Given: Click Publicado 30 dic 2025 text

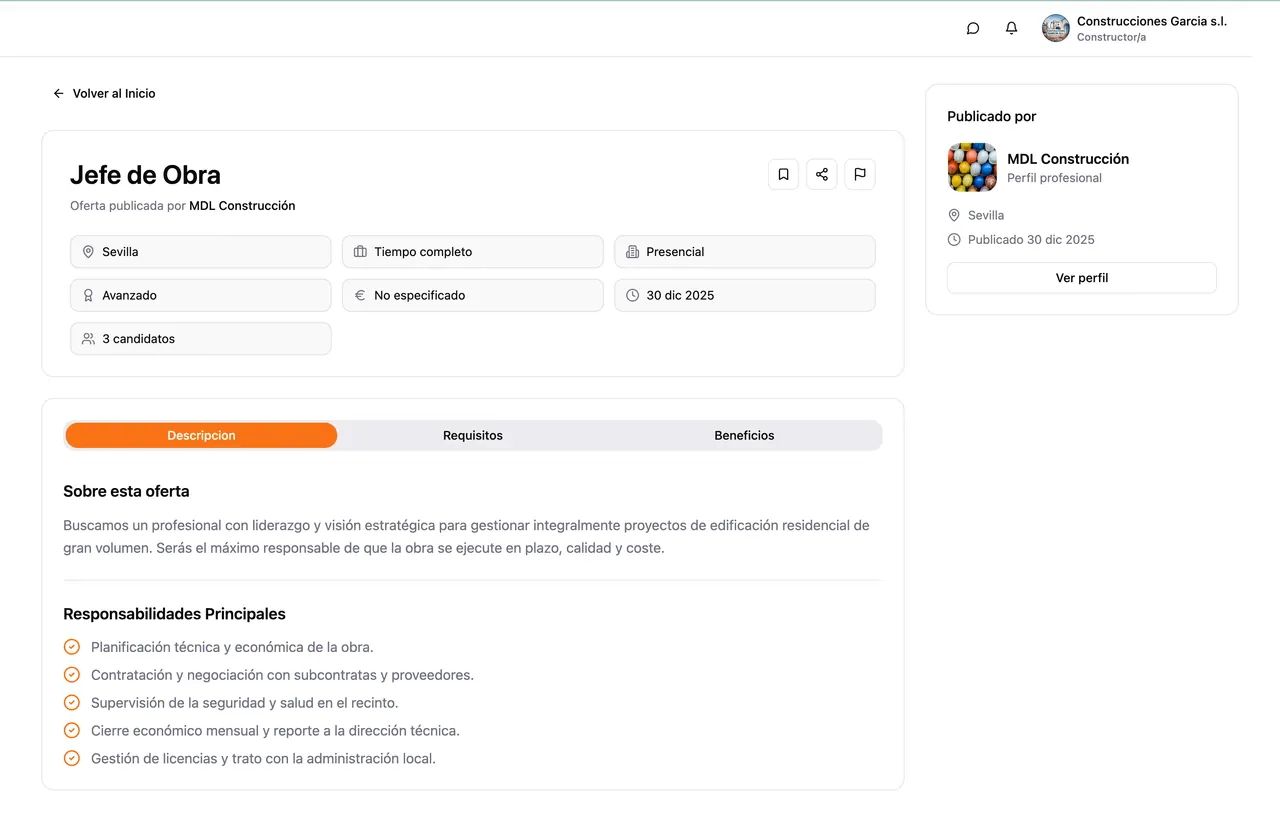Looking at the screenshot, I should coord(1031,240).
